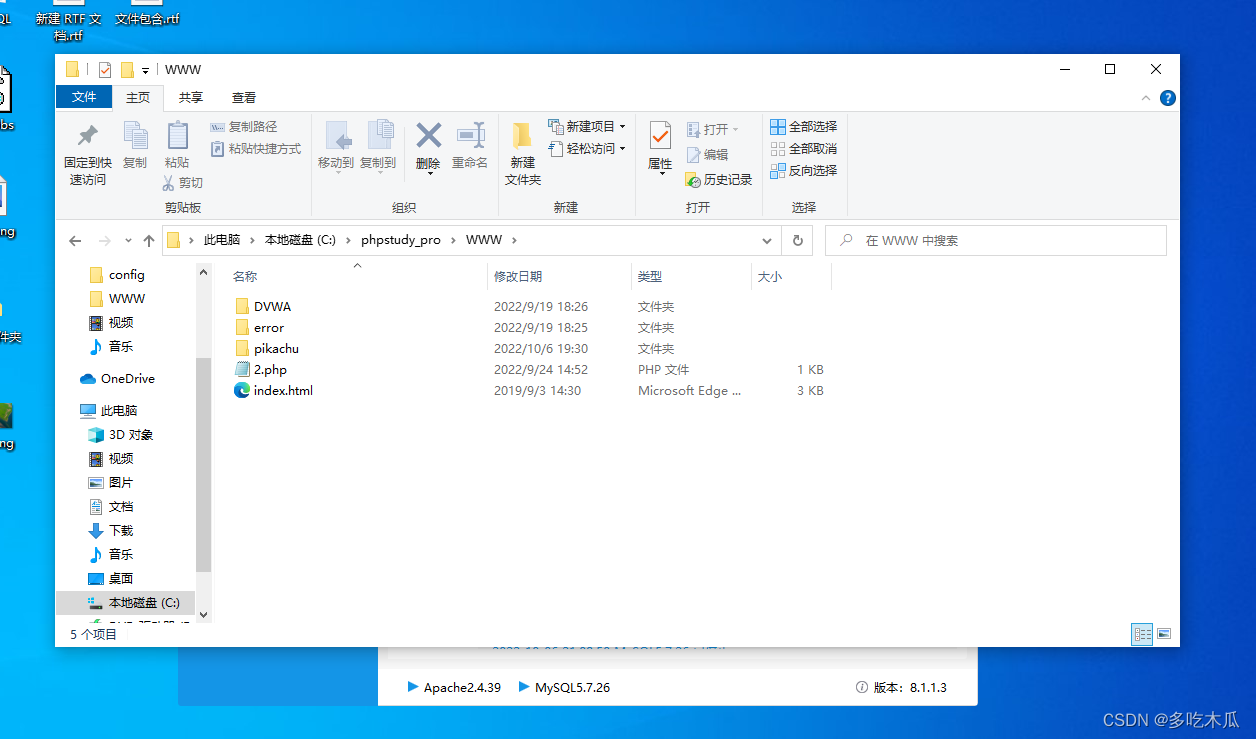Open the 打开 dropdown arrow
This screenshot has height=739, width=1256.
[736, 128]
